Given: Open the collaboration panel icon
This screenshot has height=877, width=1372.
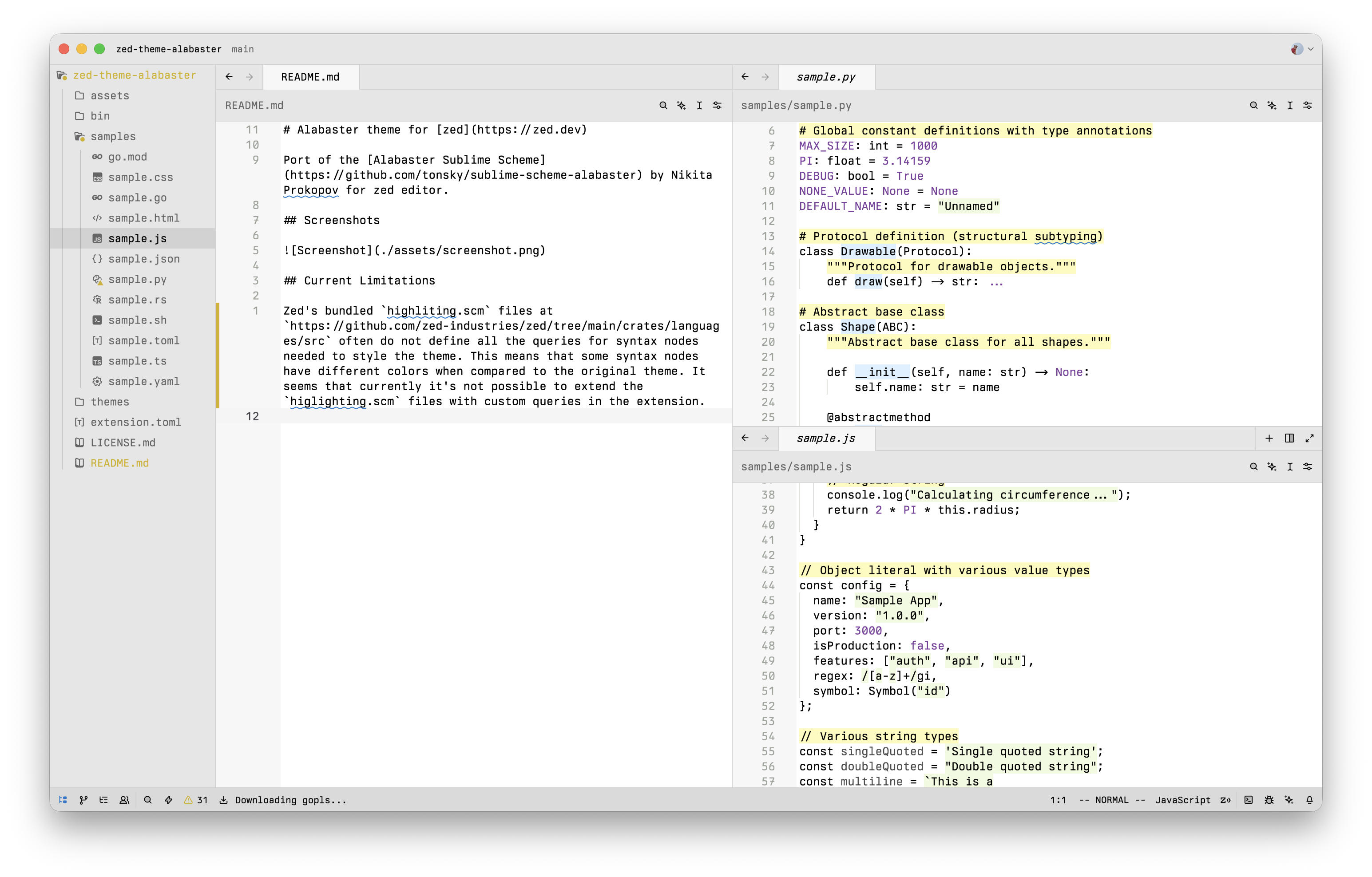Looking at the screenshot, I should point(124,799).
